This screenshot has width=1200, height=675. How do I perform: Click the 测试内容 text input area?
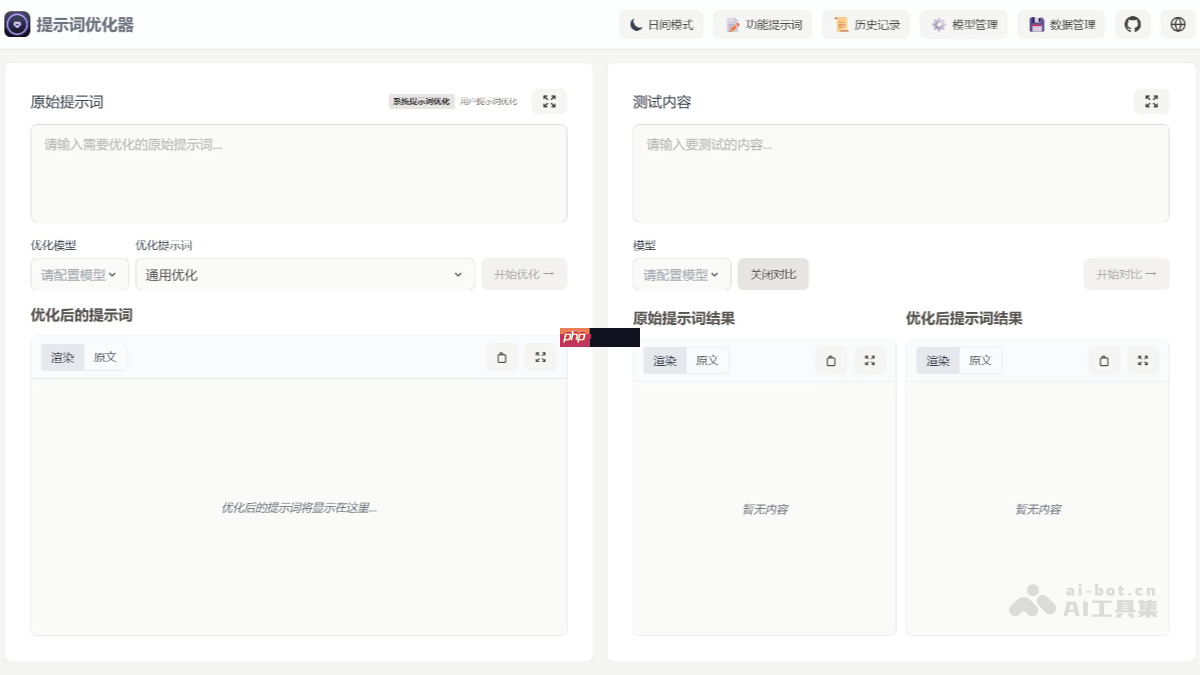[x=900, y=172]
